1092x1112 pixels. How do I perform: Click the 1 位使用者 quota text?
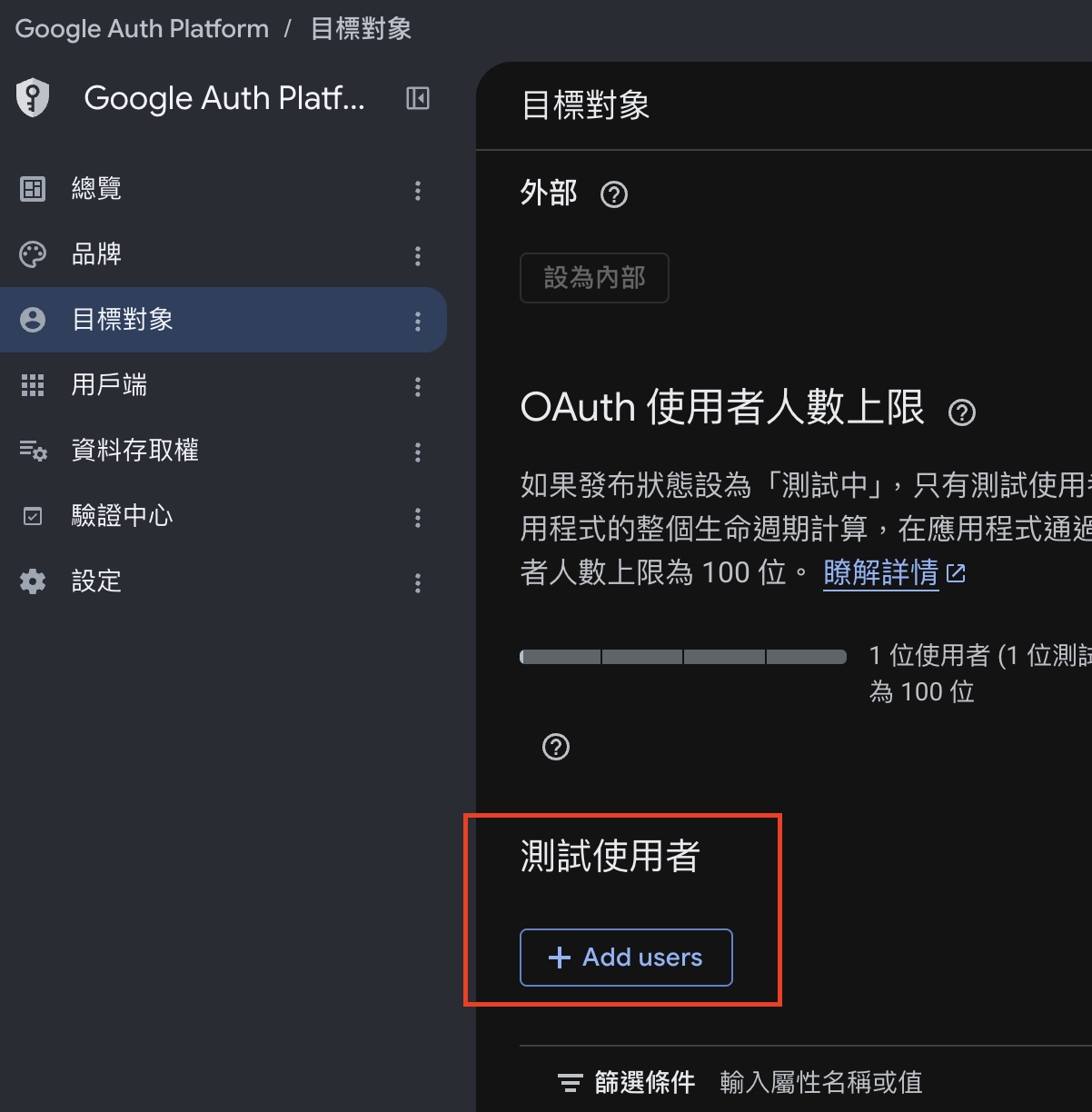979,674
